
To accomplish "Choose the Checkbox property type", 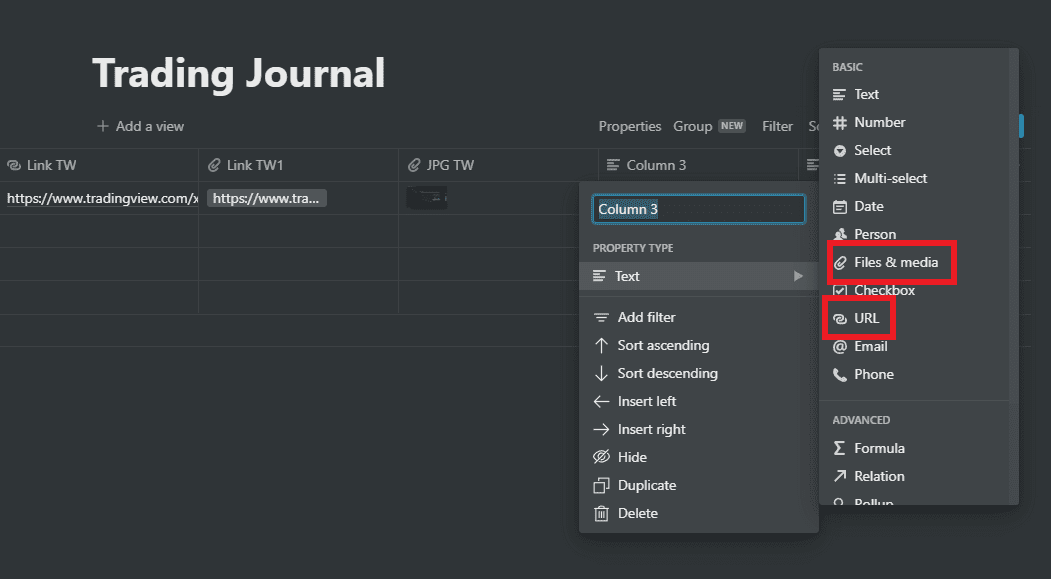I will click(x=884, y=290).
